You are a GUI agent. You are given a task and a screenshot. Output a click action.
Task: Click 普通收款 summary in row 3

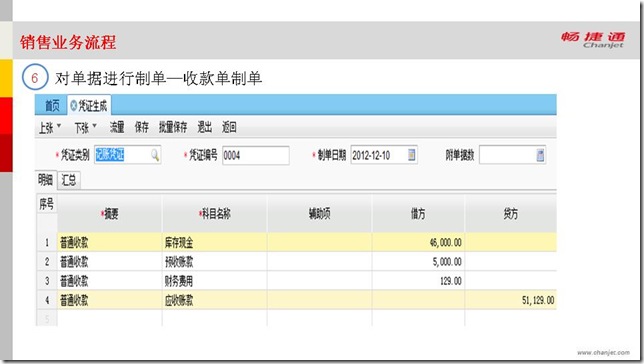(x=74, y=281)
